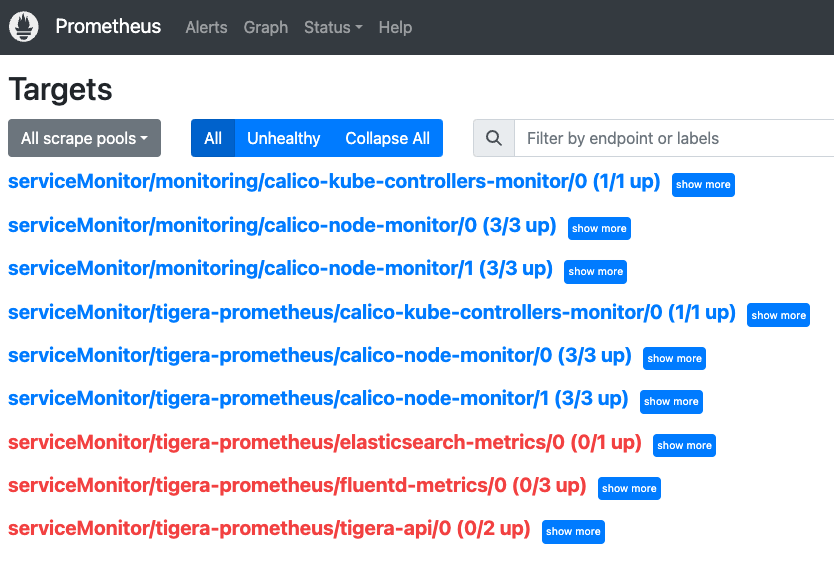Open the Prometheus home link
This screenshot has width=834, height=588.
108,27
